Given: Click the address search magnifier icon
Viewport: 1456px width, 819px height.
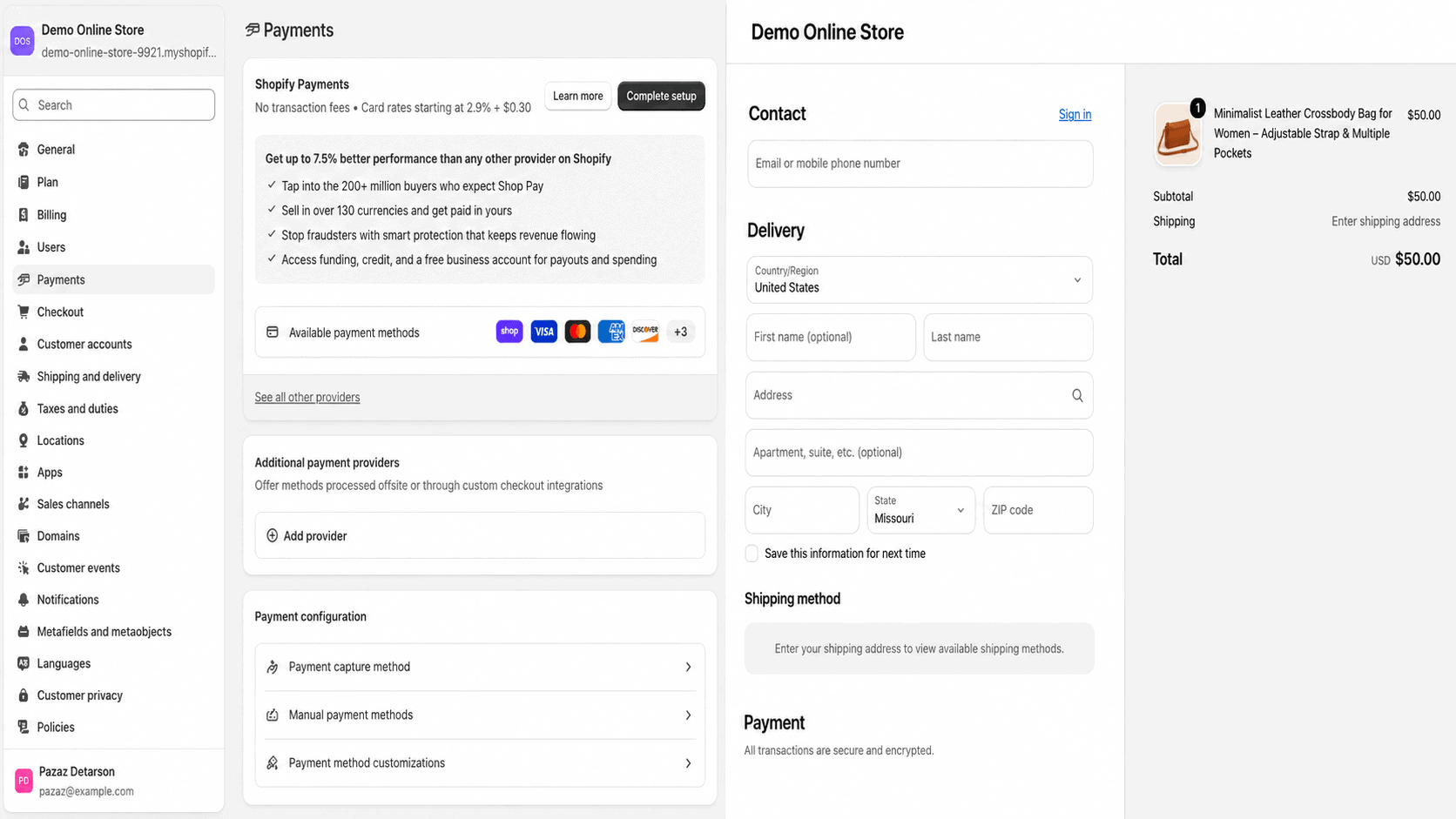Looking at the screenshot, I should (1077, 395).
